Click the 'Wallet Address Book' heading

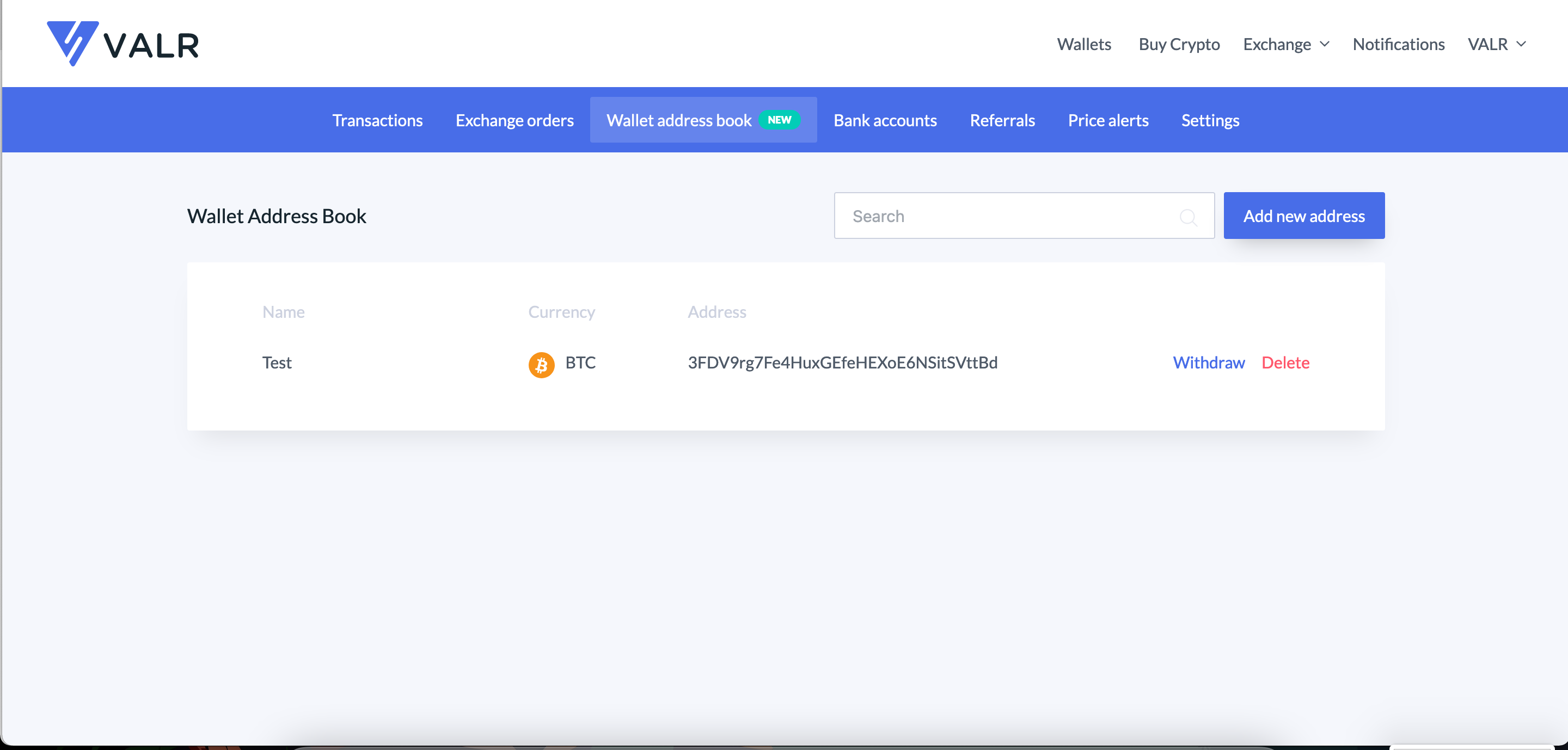(x=277, y=216)
